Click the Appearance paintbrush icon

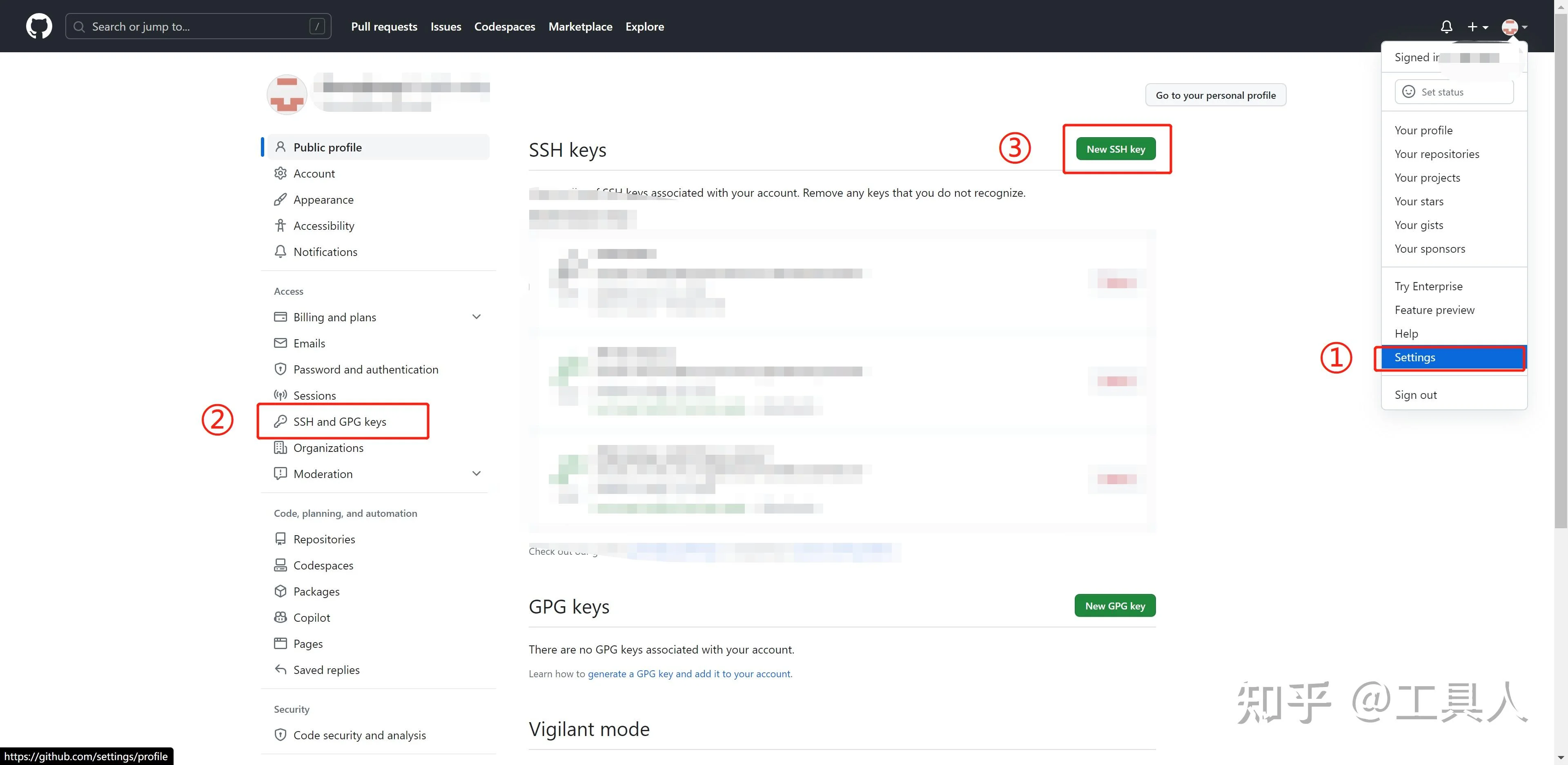tap(280, 200)
